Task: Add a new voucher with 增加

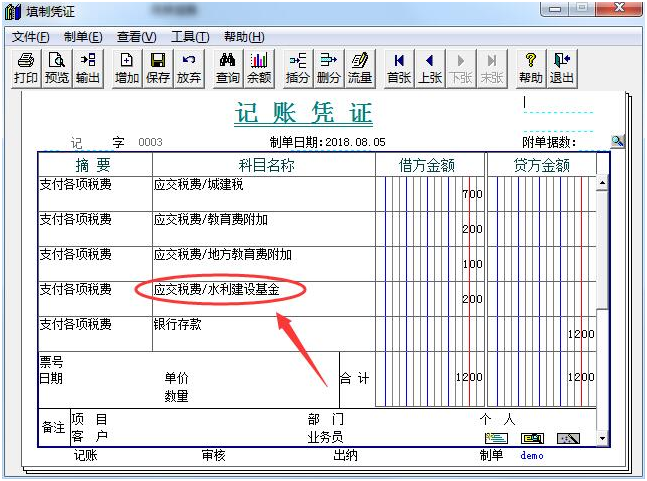Action: (127, 68)
